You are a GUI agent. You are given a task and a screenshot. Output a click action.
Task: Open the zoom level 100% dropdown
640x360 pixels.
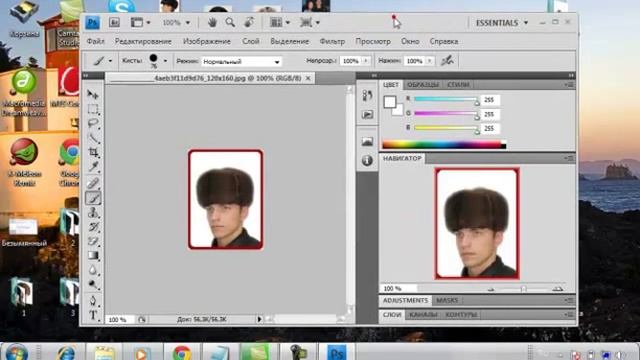click(x=176, y=23)
